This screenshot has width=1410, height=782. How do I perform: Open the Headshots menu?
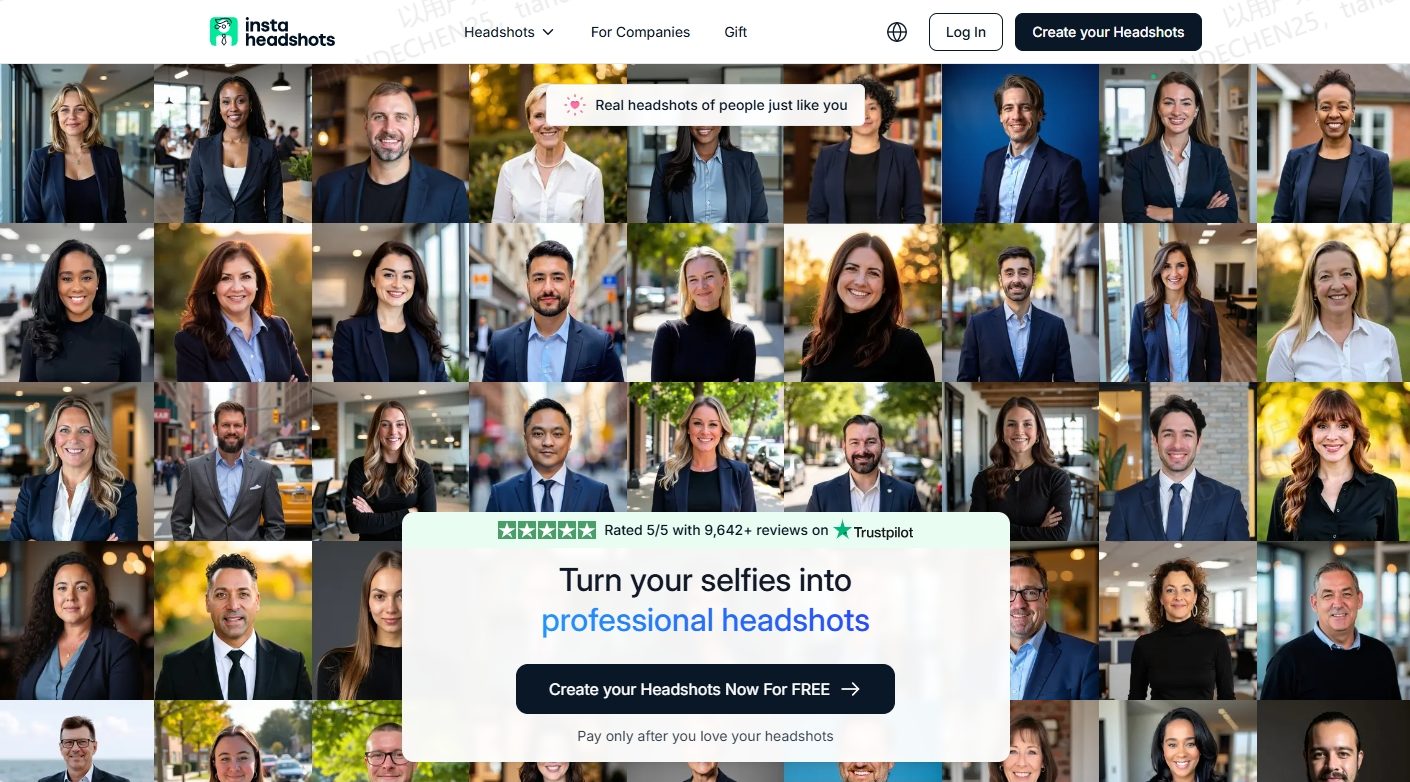tap(509, 32)
